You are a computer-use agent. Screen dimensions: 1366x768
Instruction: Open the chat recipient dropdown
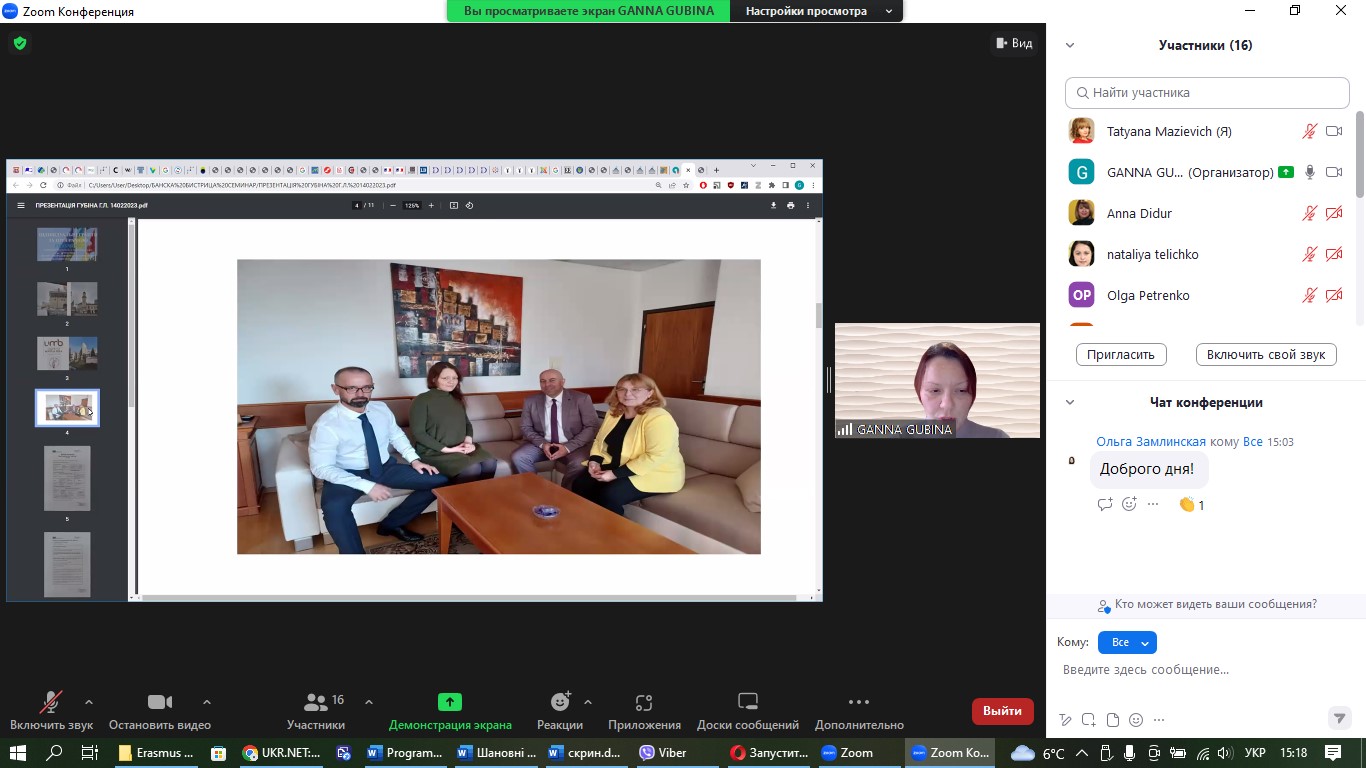click(x=1127, y=643)
